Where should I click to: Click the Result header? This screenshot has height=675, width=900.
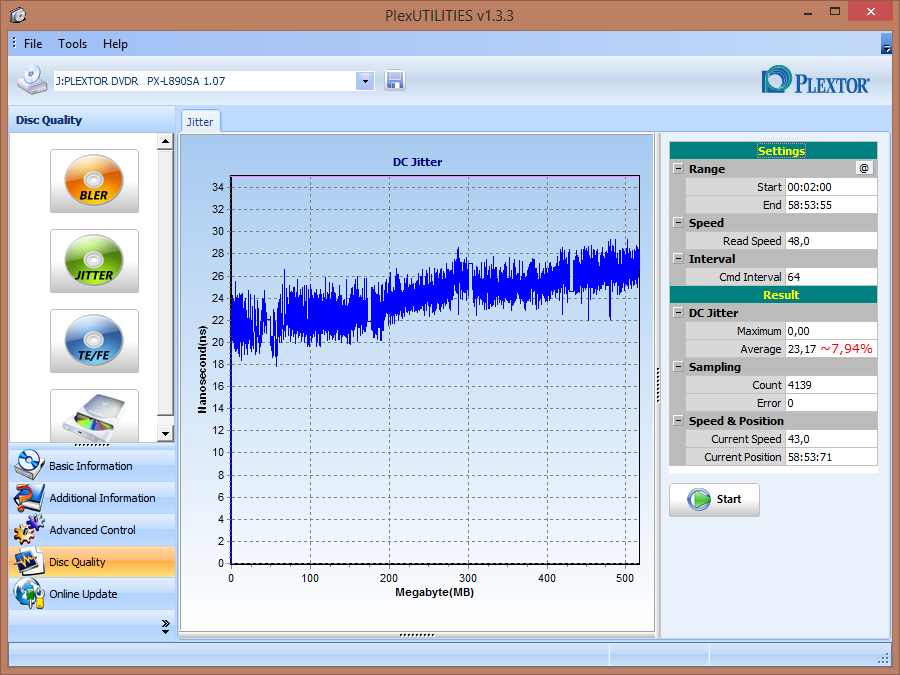tap(773, 294)
